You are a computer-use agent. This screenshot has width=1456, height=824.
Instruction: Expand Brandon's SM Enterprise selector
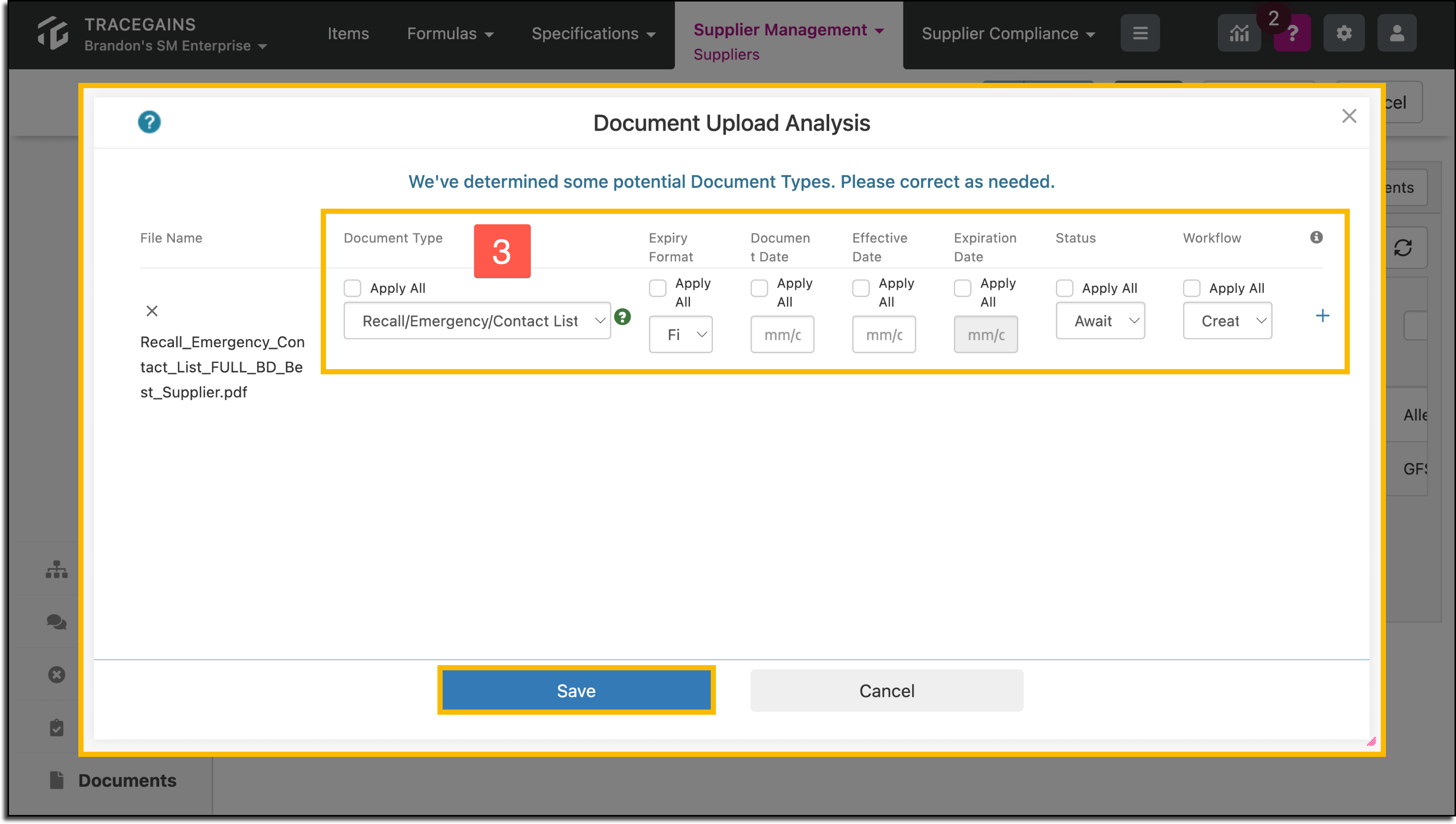click(x=175, y=46)
